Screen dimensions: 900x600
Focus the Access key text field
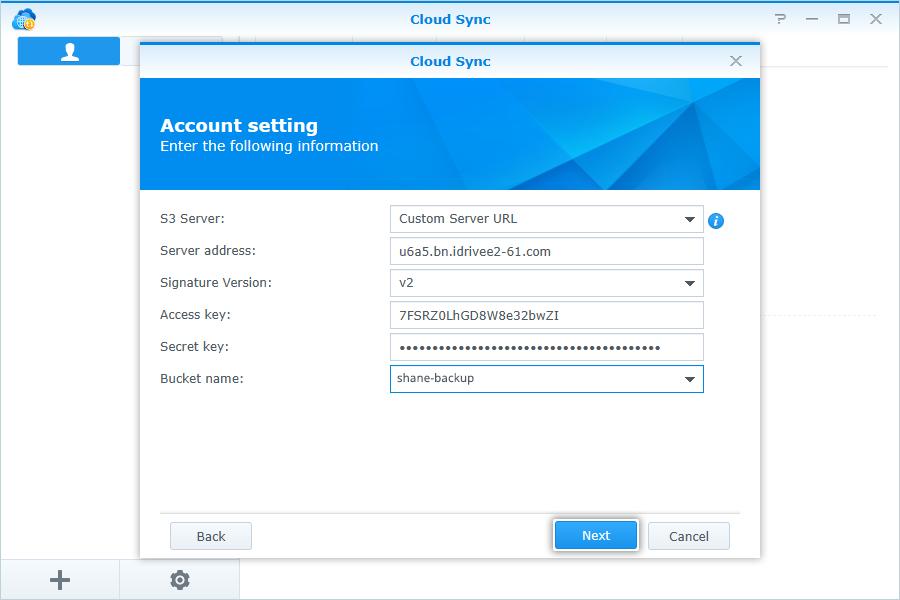pyautogui.click(x=546, y=315)
